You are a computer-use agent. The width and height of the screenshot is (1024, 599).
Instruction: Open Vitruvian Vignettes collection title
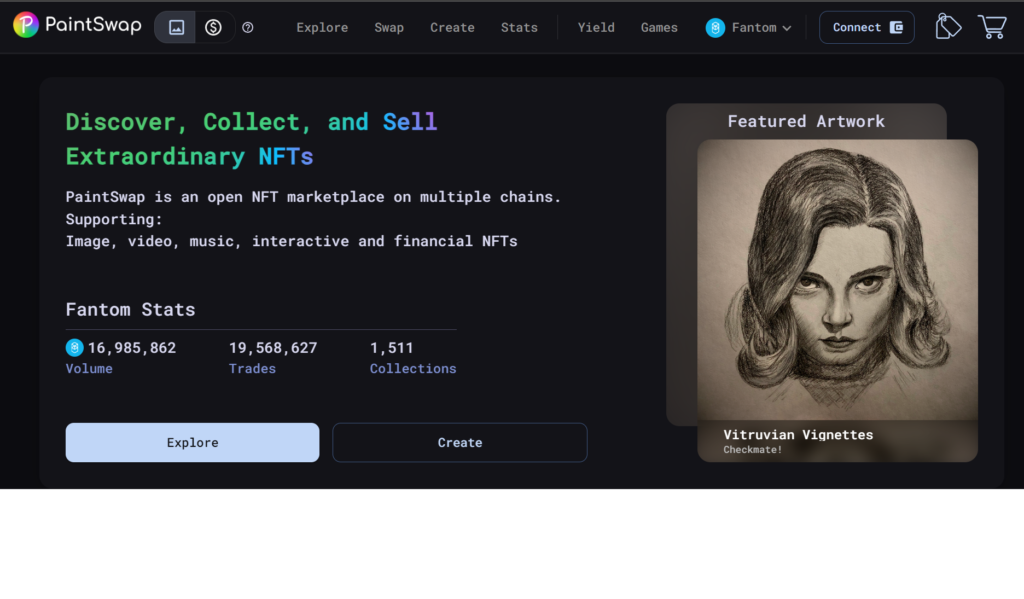[x=798, y=434]
